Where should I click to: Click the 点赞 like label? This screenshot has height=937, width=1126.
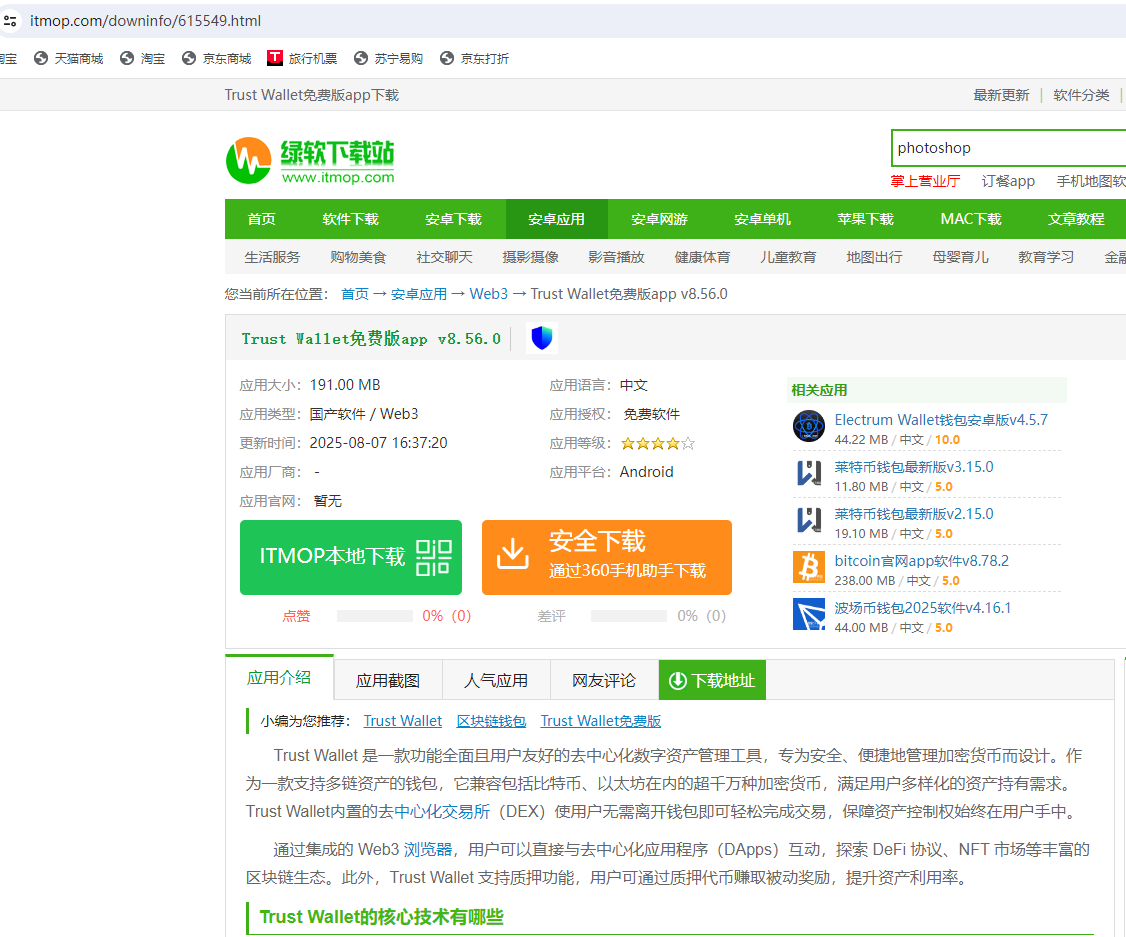point(296,616)
